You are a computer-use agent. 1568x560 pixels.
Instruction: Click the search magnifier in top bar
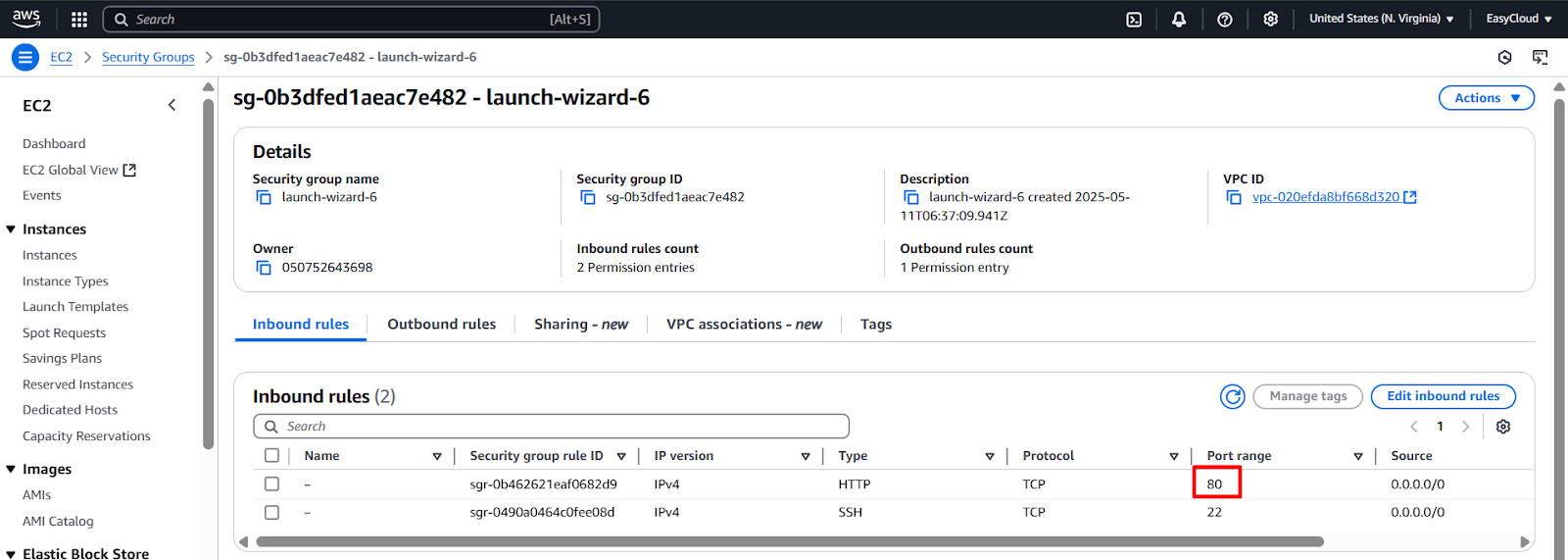tap(122, 20)
